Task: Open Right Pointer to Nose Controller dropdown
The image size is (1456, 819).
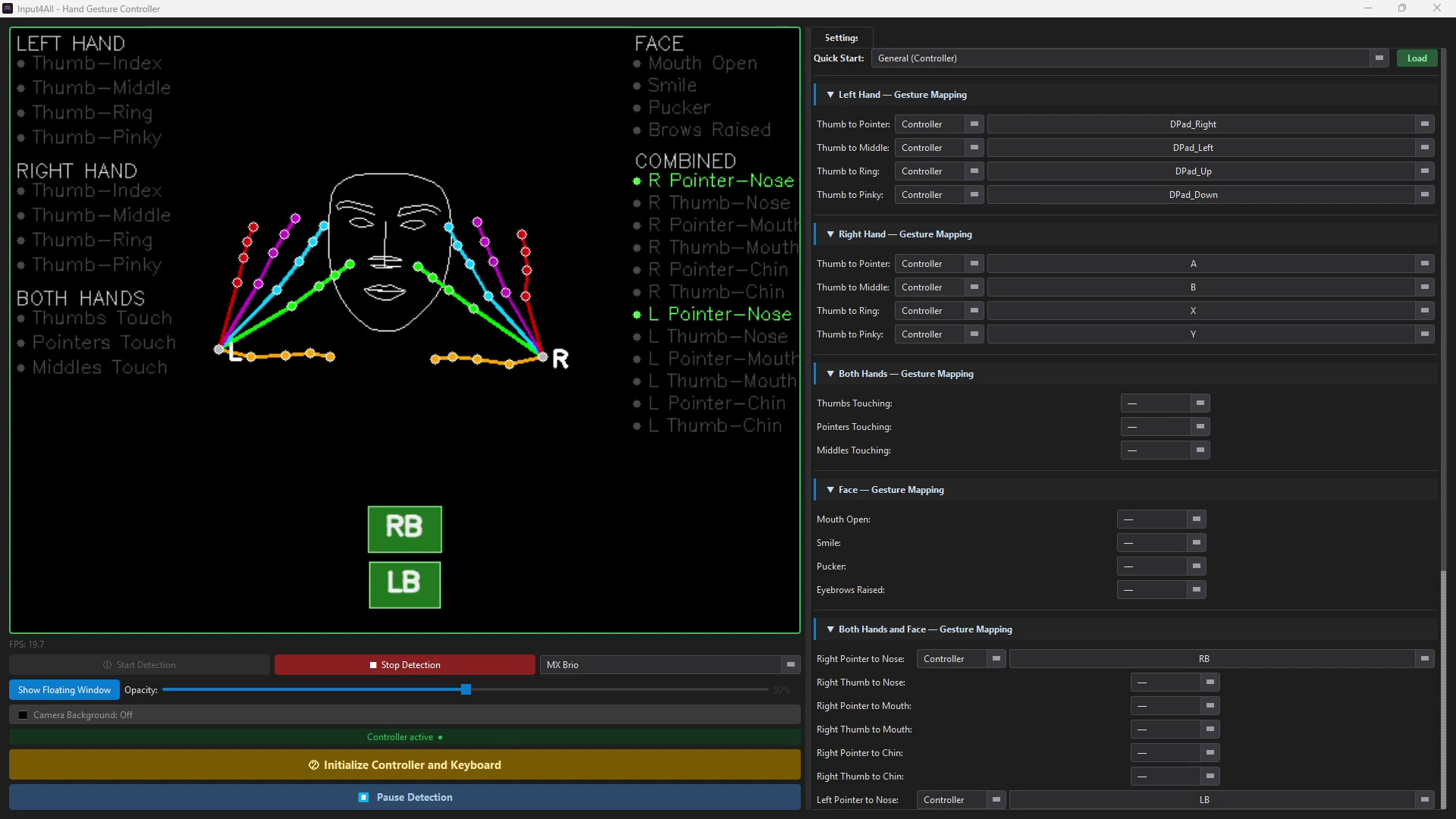Action: pos(961,659)
